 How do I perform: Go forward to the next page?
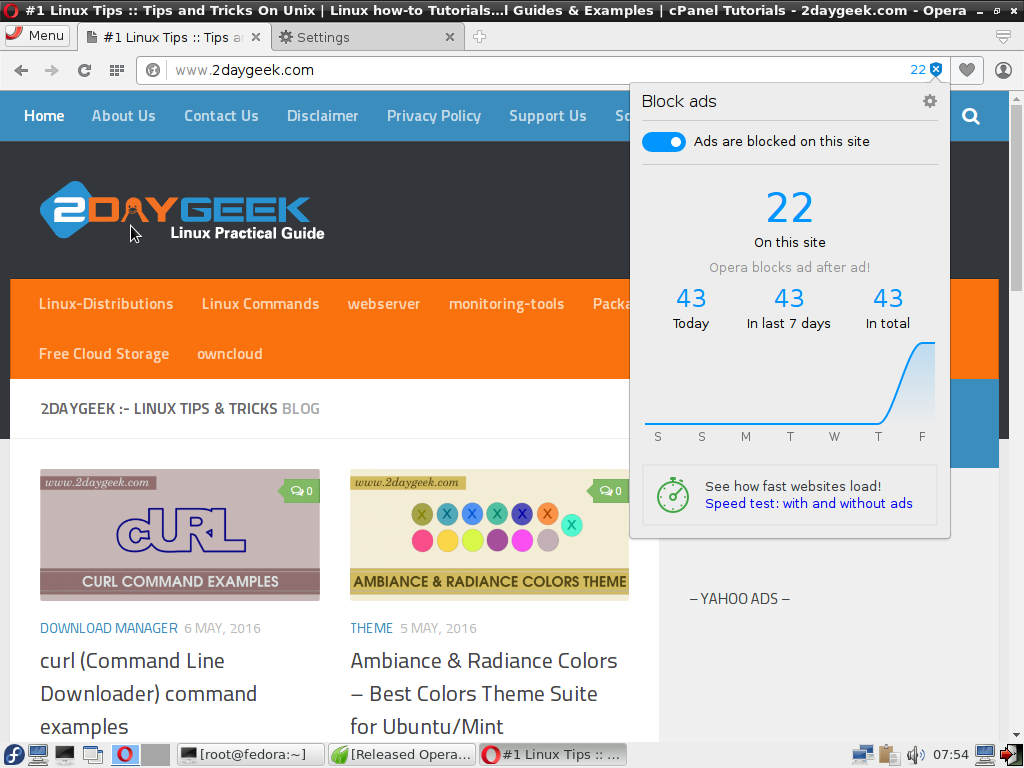point(52,71)
